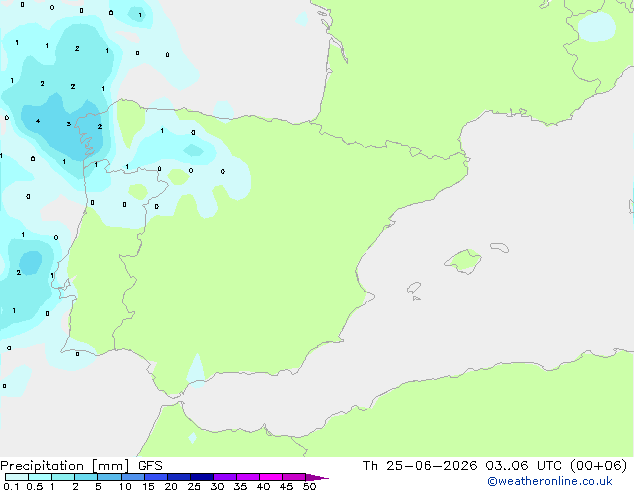Image resolution: width=634 pixels, height=490 pixels.
Task: Open the weatheronline.co.uk copyright link
Action: pyautogui.click(x=549, y=481)
